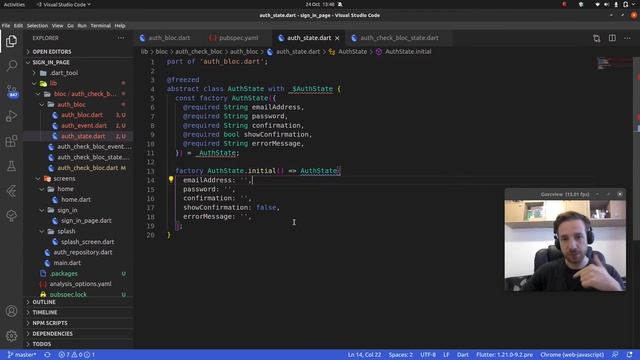
Task: Open the Manage gear settings icon
Action: [11, 336]
